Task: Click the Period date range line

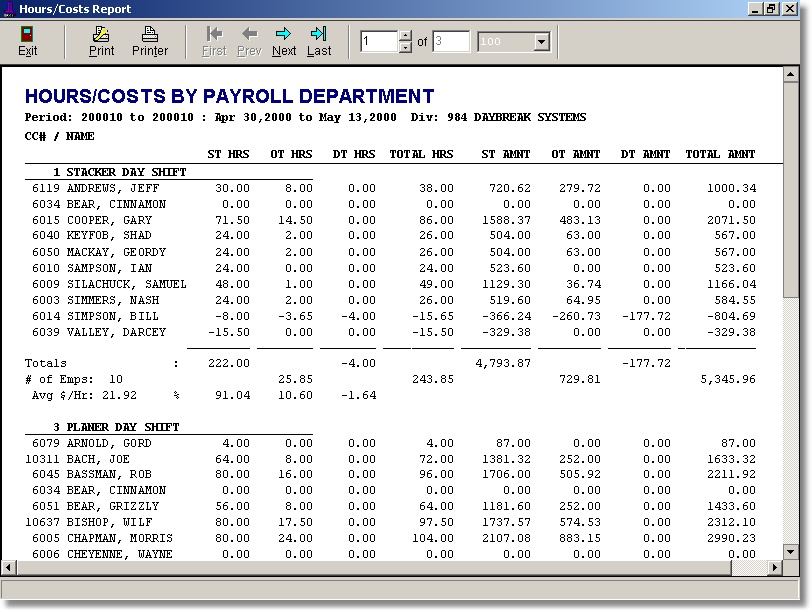Action: (305, 118)
